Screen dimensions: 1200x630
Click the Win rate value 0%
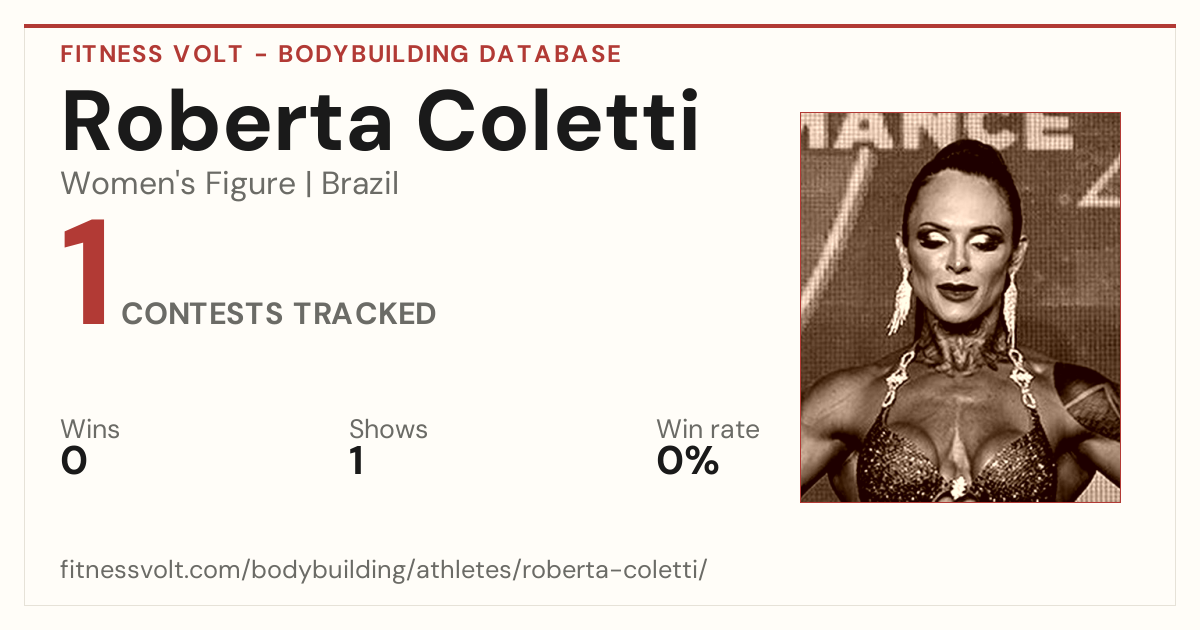click(688, 461)
